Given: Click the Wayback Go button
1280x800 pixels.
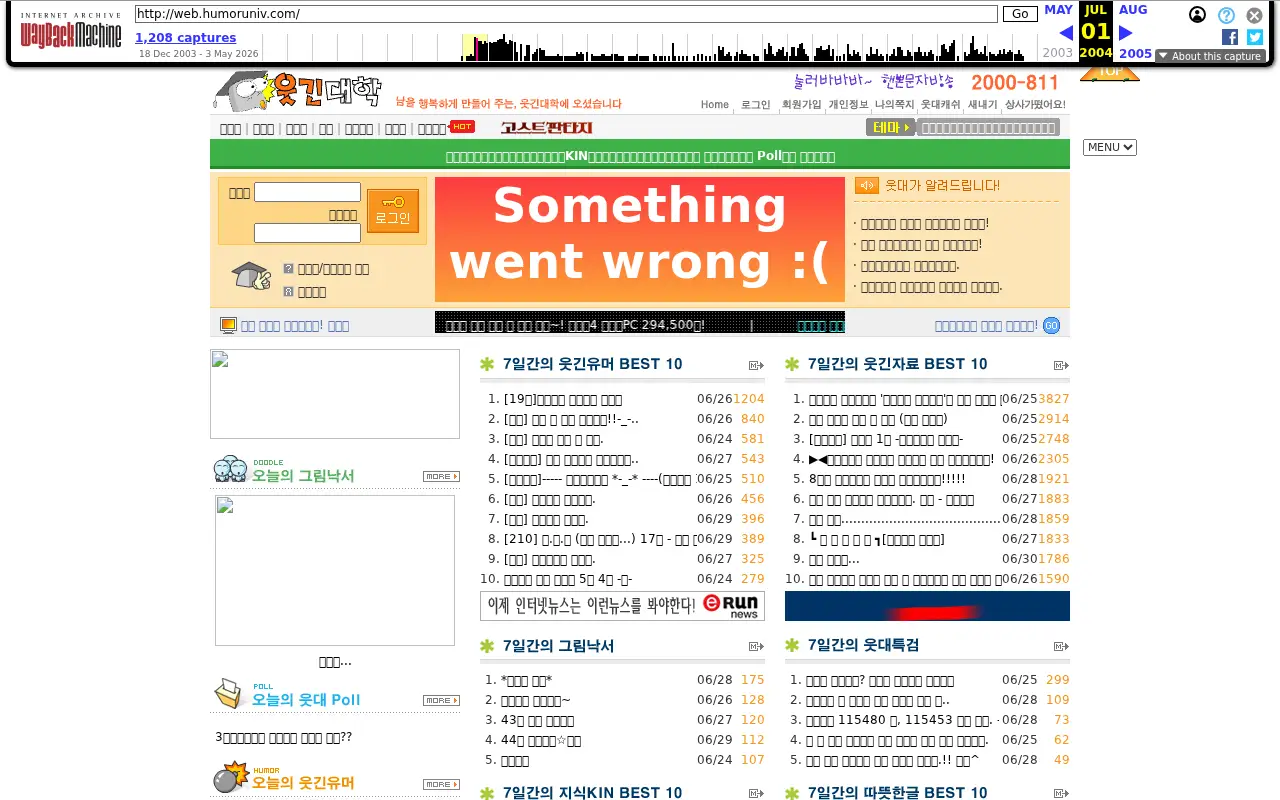Looking at the screenshot, I should [1020, 14].
